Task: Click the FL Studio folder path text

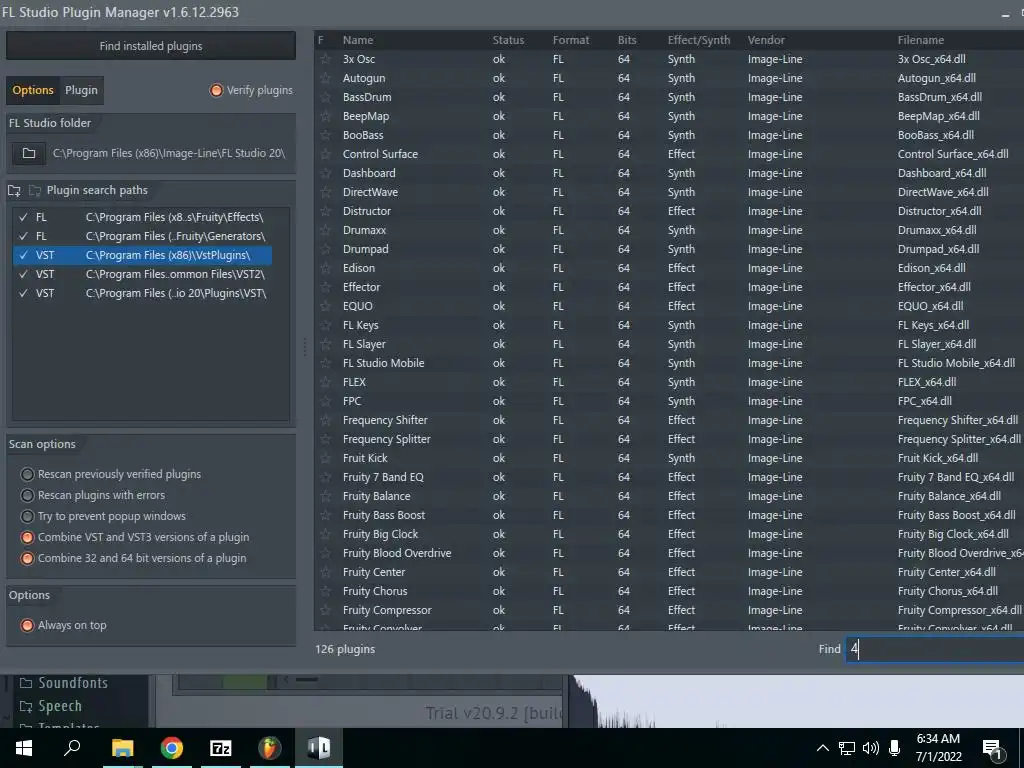Action: click(168, 153)
